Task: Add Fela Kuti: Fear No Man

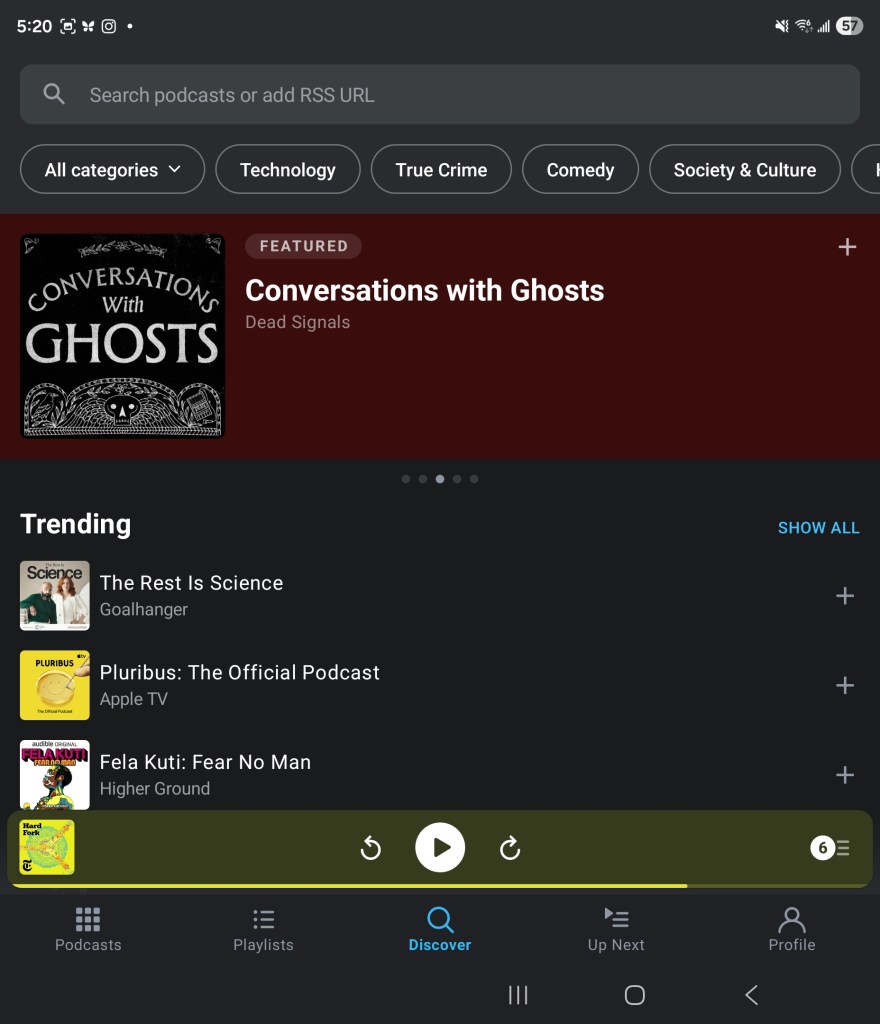Action: (x=845, y=775)
